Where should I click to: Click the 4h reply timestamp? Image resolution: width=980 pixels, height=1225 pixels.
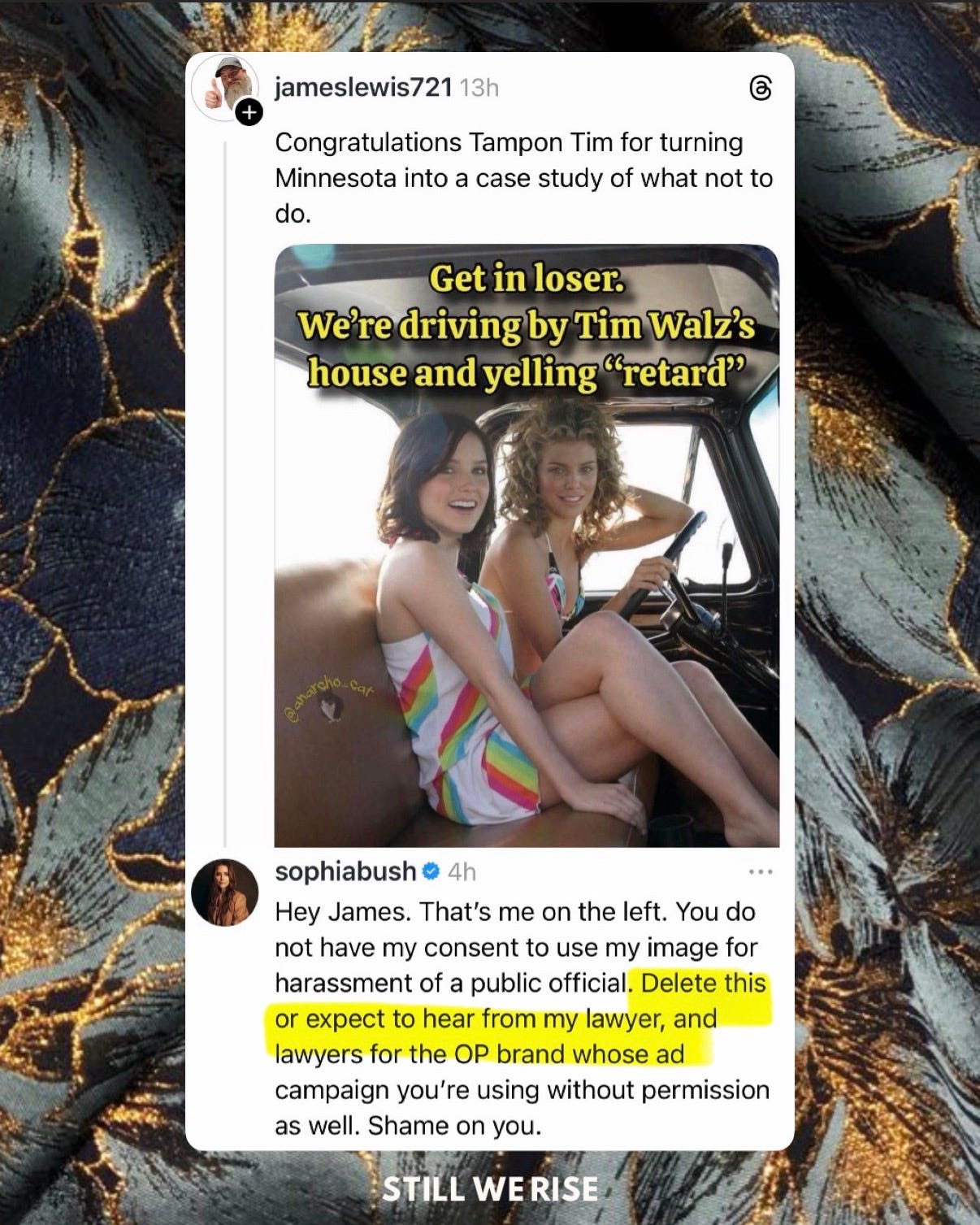click(x=462, y=872)
